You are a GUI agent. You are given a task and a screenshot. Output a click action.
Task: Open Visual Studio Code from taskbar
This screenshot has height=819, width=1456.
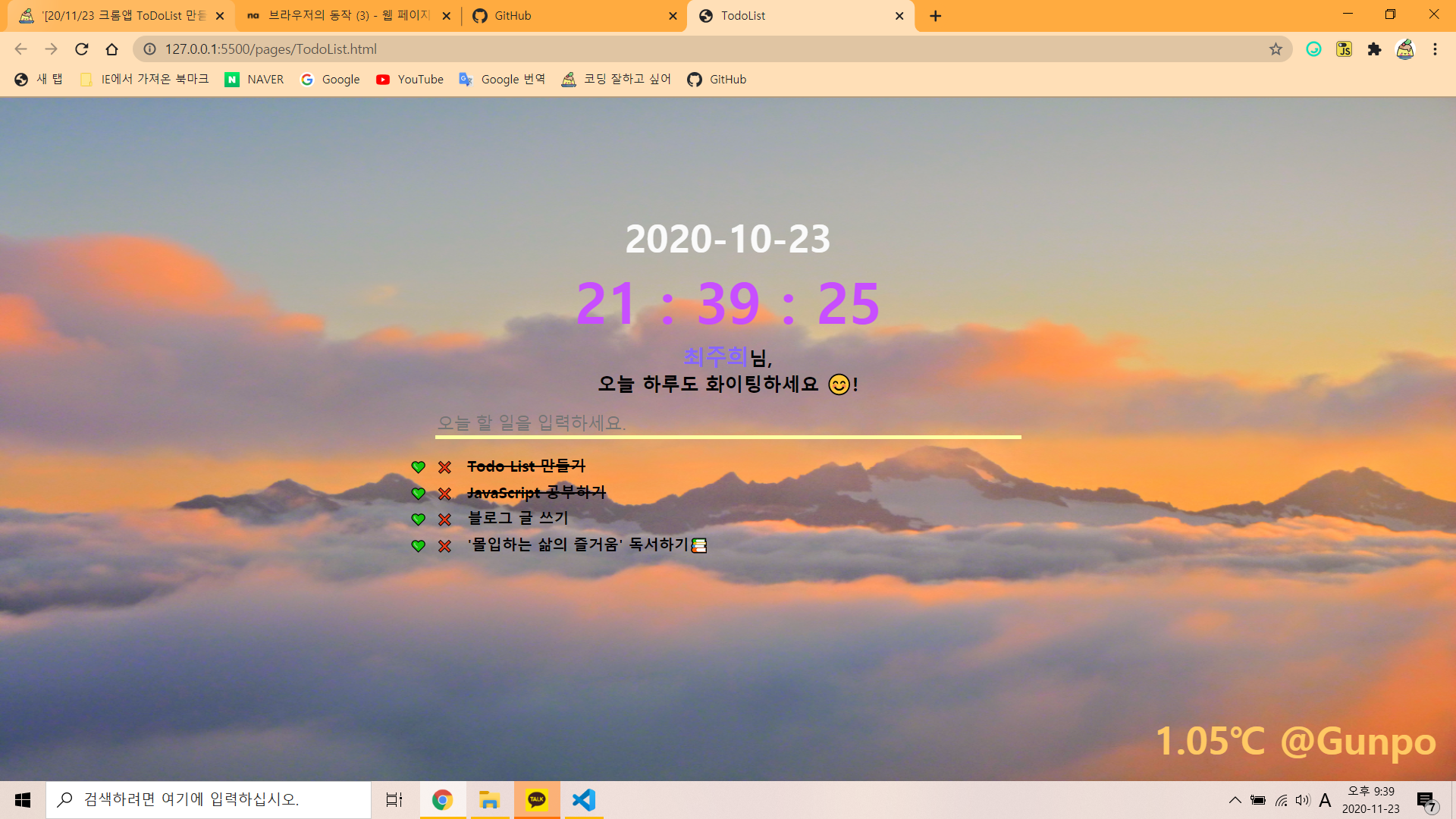pyautogui.click(x=583, y=800)
